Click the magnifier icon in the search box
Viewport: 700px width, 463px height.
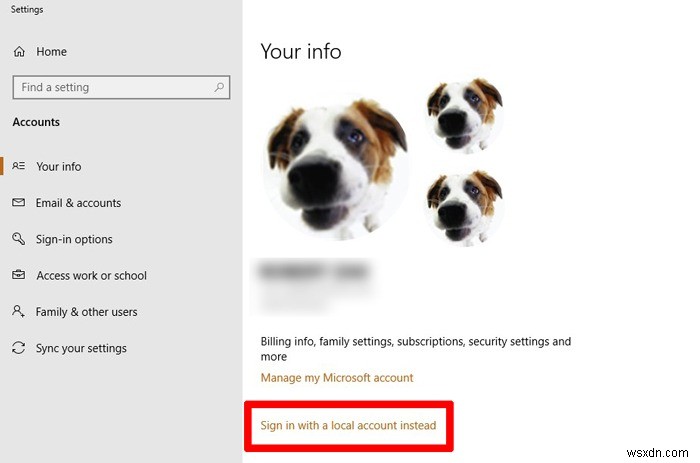(219, 87)
